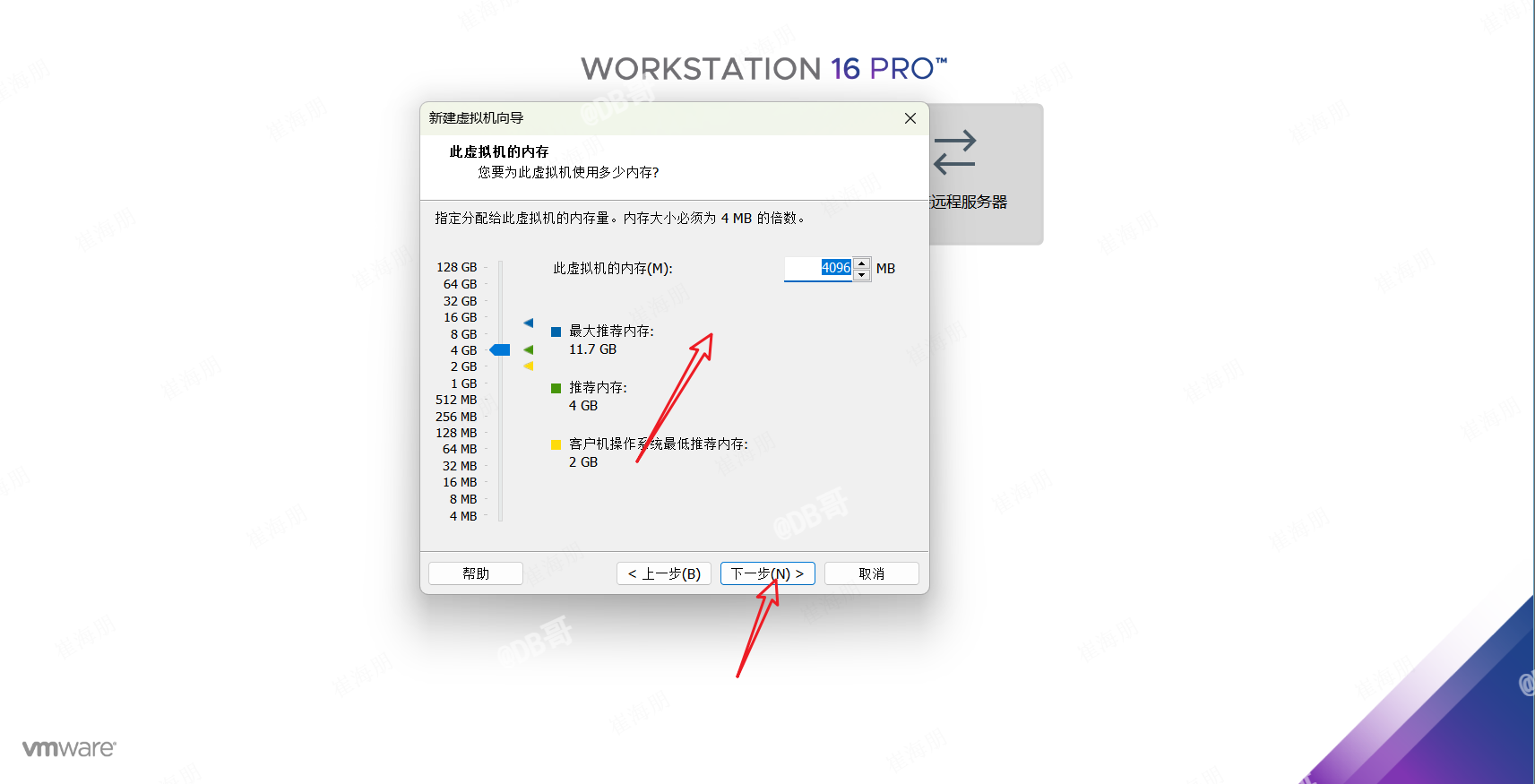Image resolution: width=1535 pixels, height=784 pixels.
Task: Go back with the 上一步(B) button
Action: (x=664, y=573)
